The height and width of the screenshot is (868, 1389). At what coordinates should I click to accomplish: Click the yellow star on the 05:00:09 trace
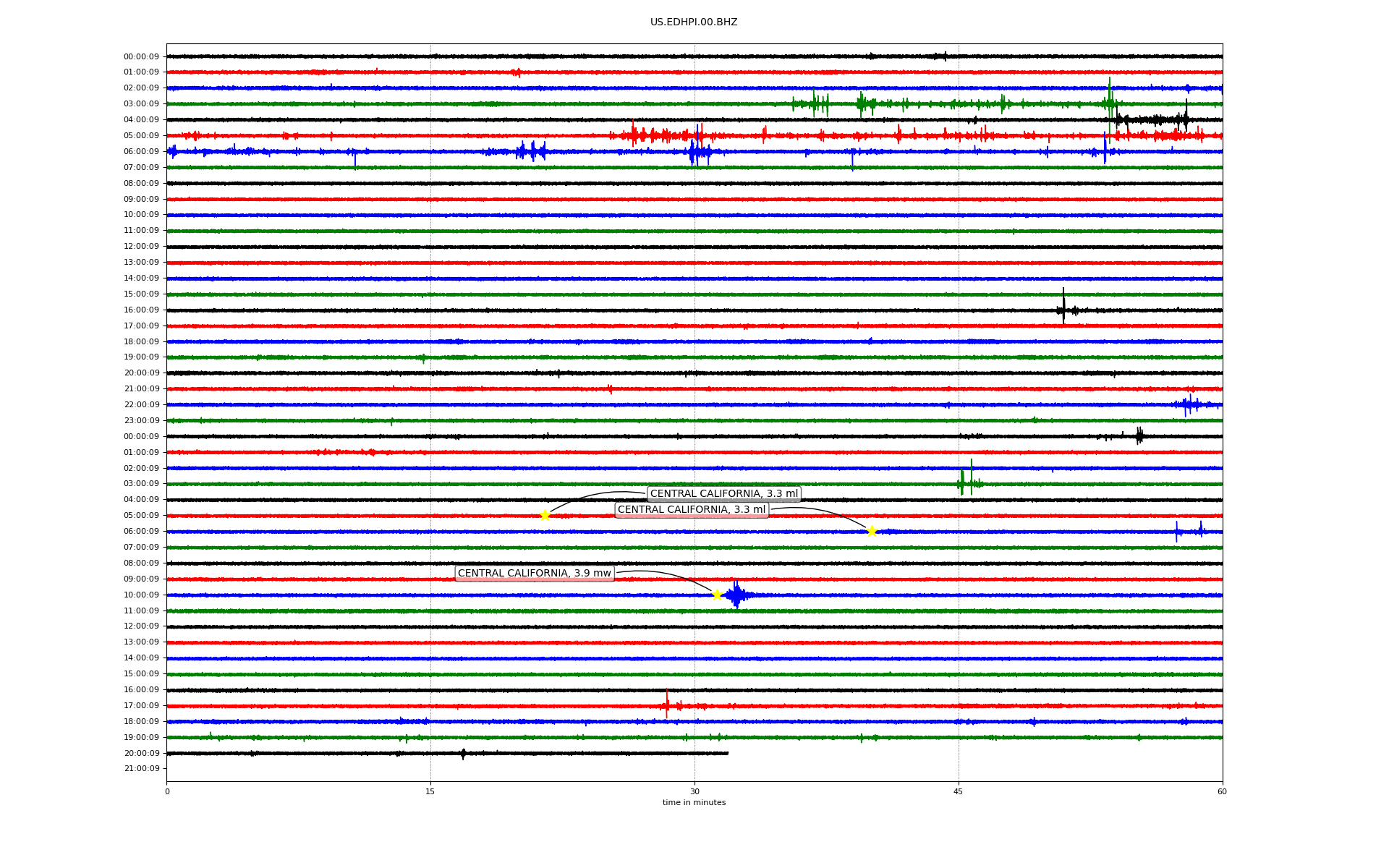click(545, 515)
